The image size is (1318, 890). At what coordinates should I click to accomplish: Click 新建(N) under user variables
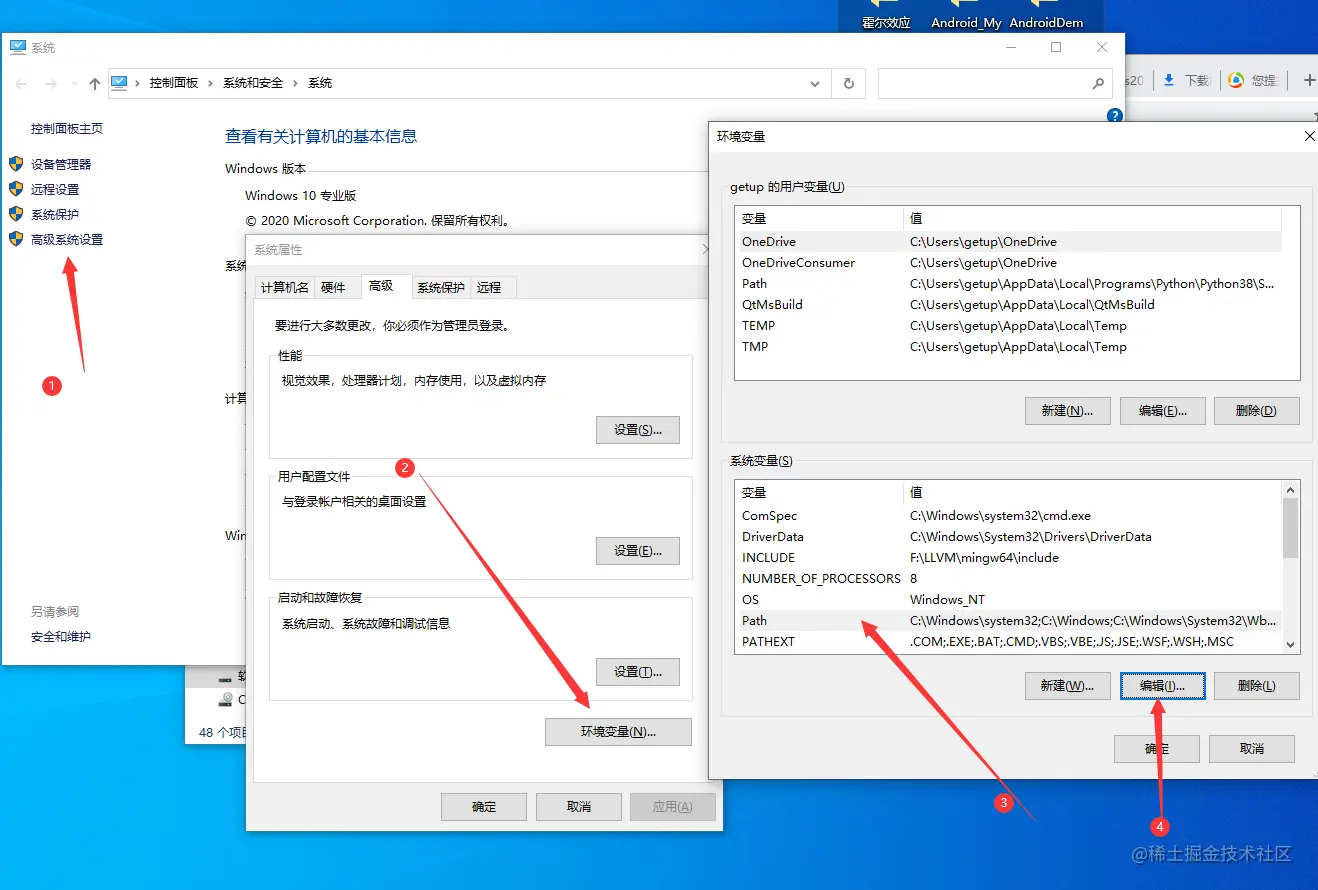pyautogui.click(x=1068, y=411)
